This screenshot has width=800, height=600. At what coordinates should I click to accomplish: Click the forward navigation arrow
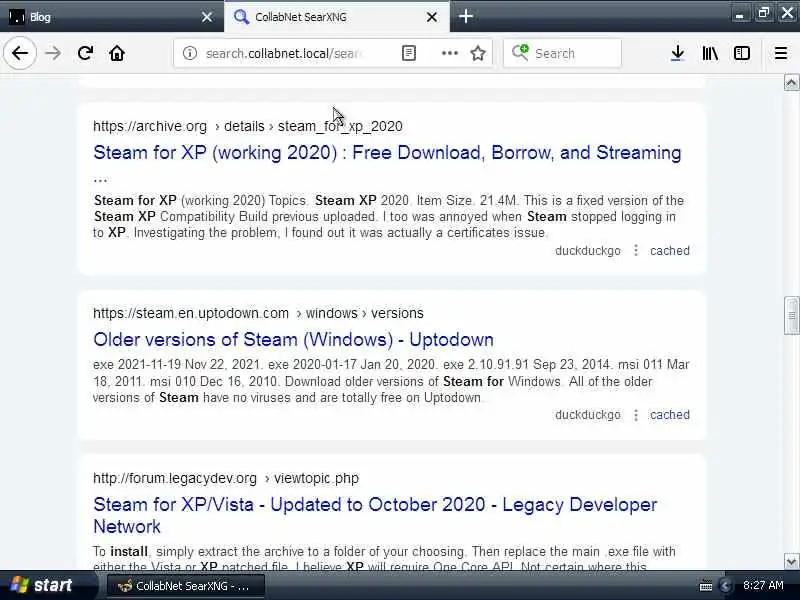(x=53, y=53)
